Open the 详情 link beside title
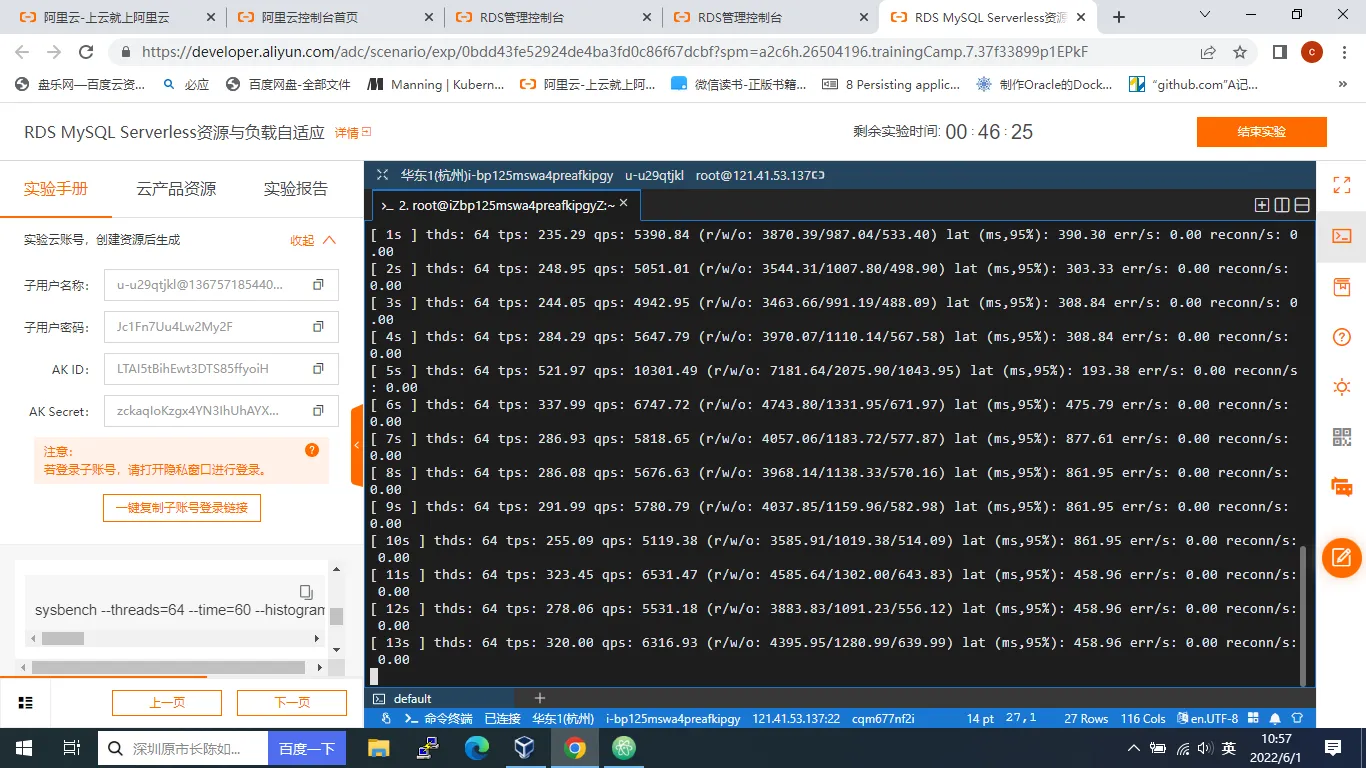The image size is (1366, 768). pyautogui.click(x=352, y=132)
